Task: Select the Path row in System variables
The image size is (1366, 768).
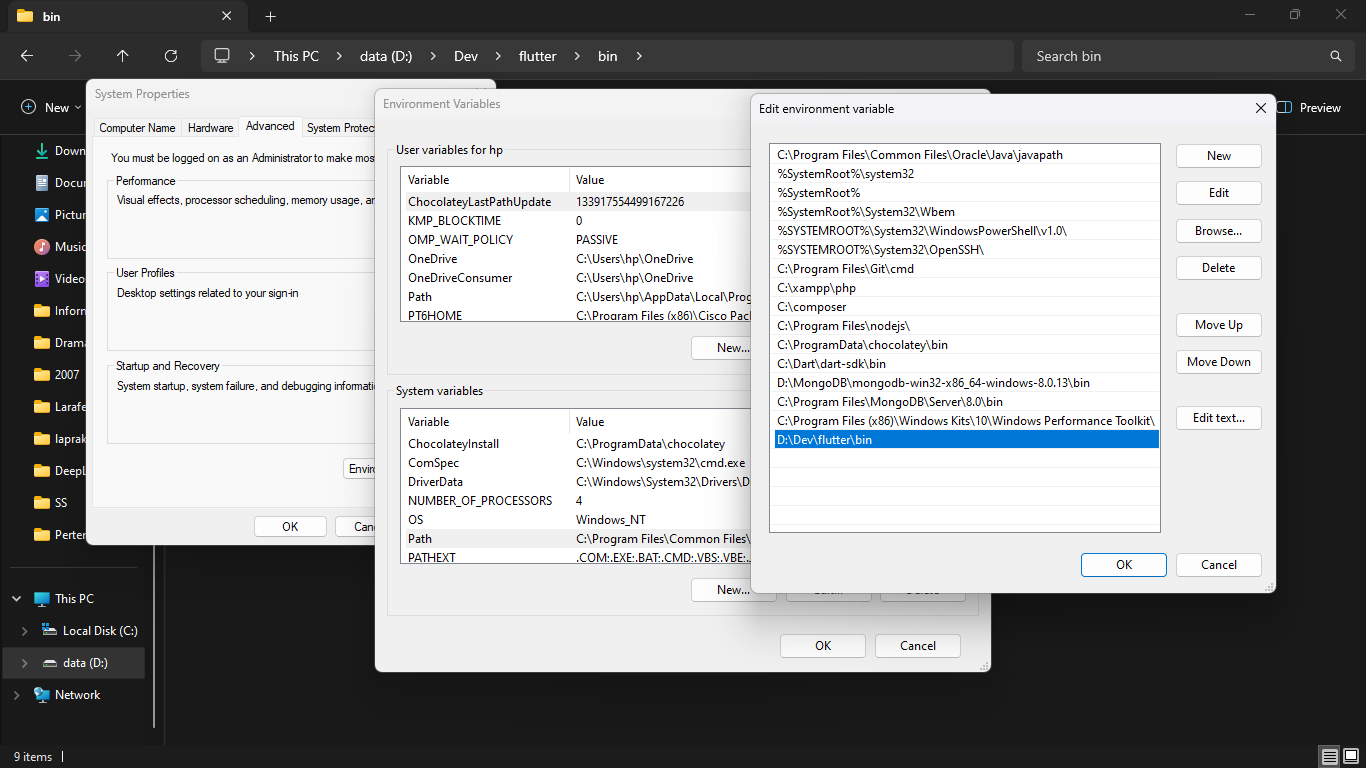Action: (420, 539)
